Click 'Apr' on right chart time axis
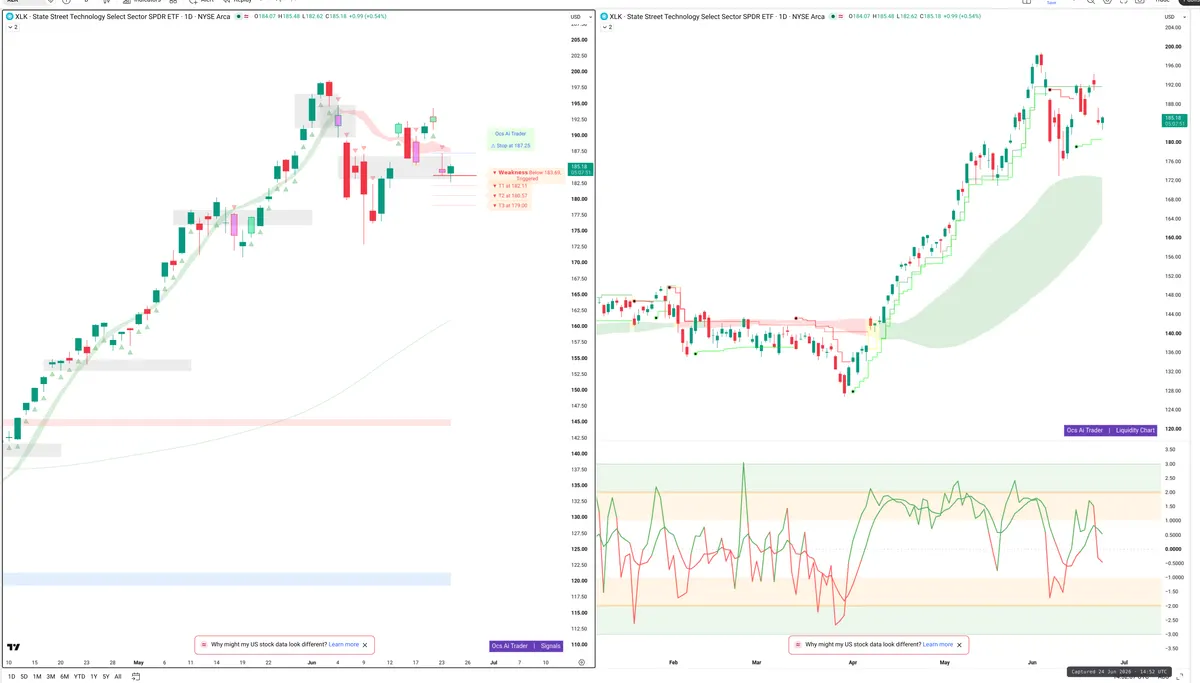 [x=851, y=662]
